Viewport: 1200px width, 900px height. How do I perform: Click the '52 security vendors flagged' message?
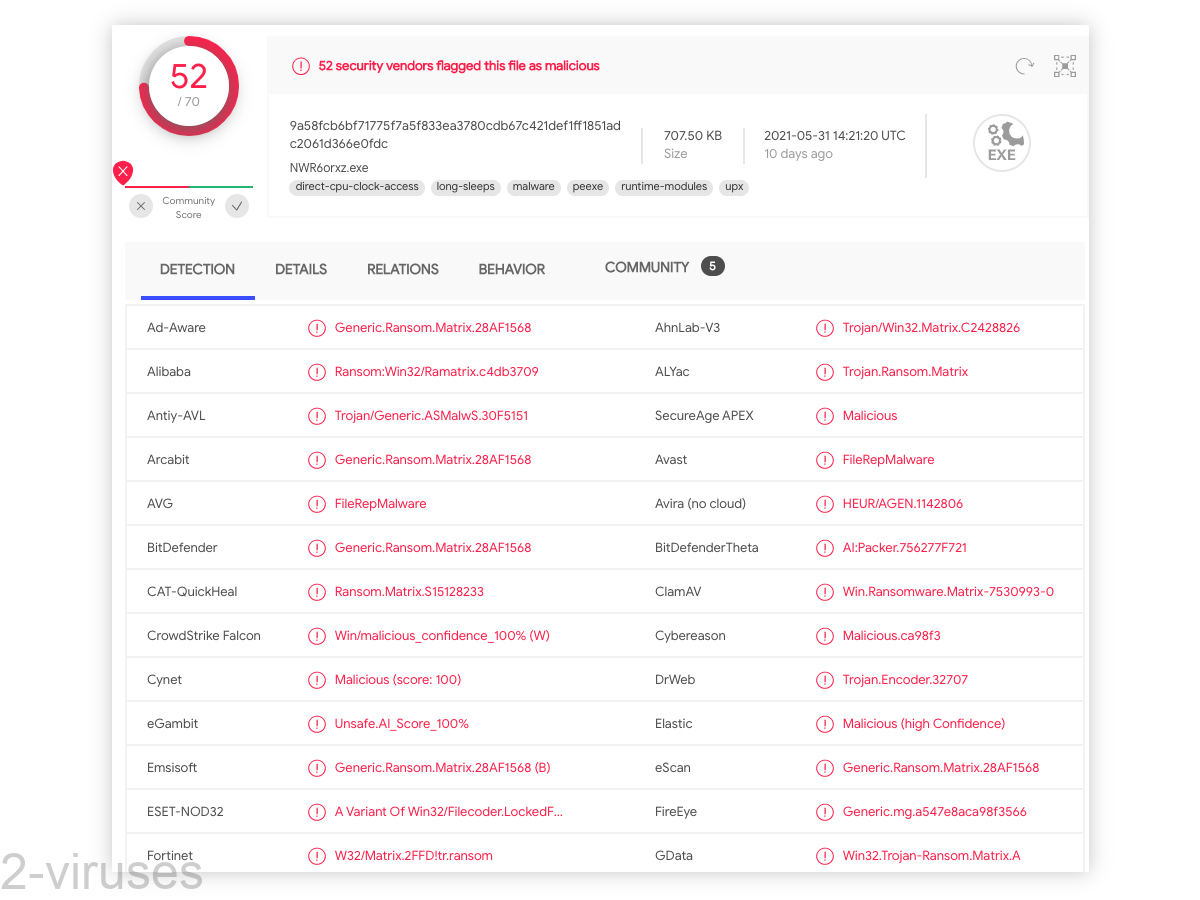pyautogui.click(x=459, y=66)
